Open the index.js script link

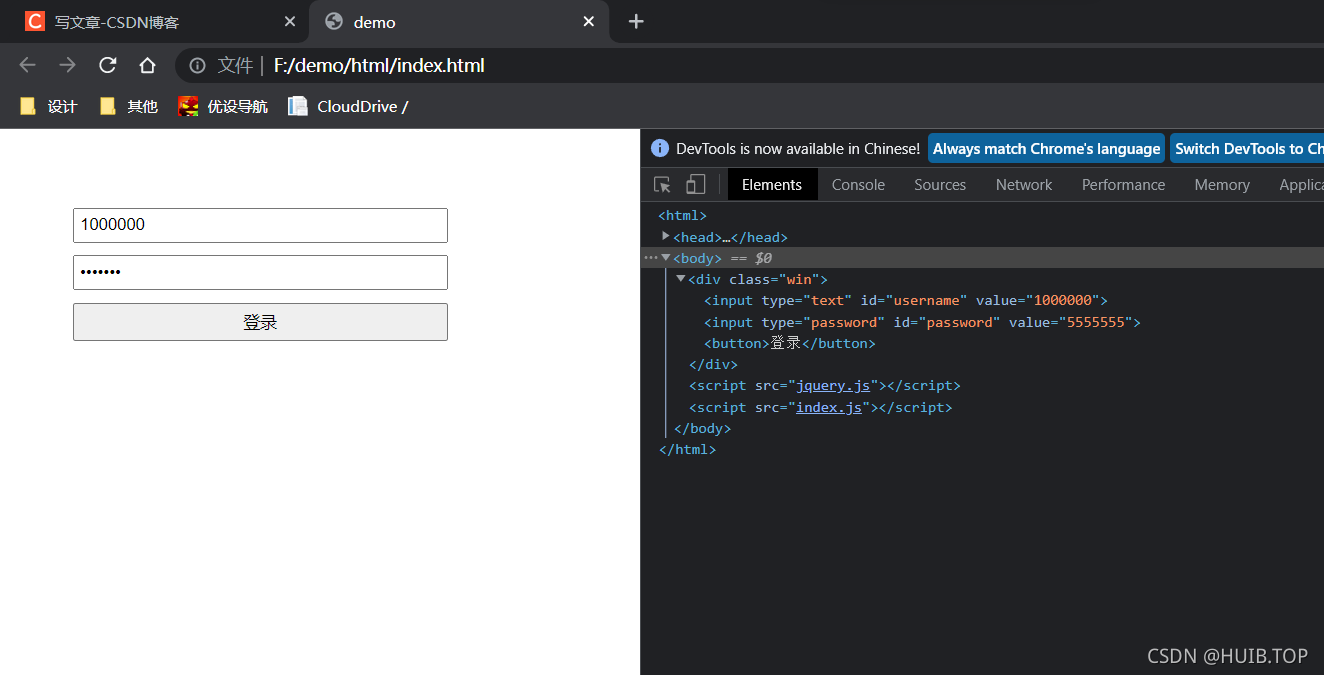click(829, 408)
